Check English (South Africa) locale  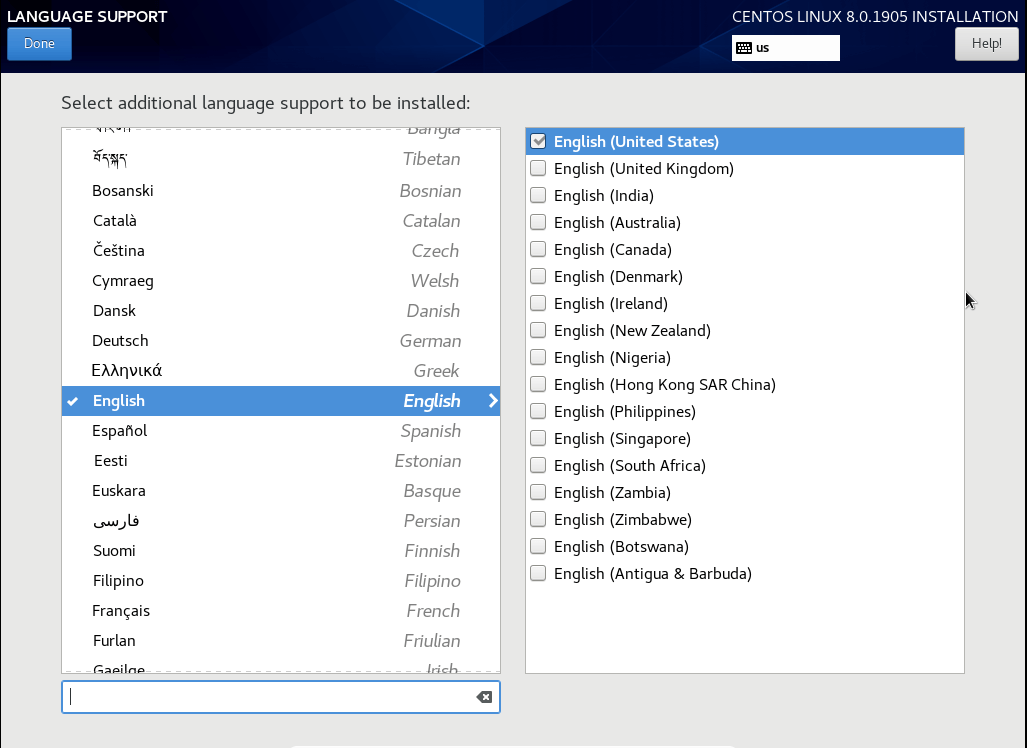coord(538,465)
